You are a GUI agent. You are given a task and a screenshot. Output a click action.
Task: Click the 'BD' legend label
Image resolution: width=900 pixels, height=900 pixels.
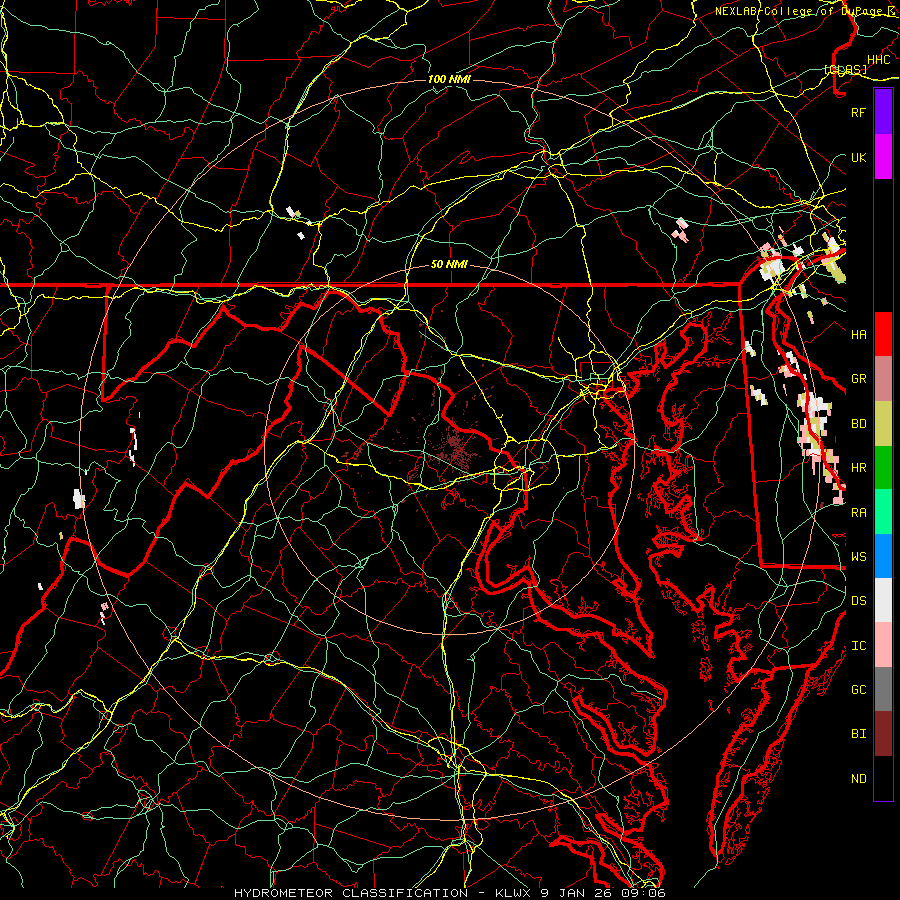pyautogui.click(x=858, y=424)
